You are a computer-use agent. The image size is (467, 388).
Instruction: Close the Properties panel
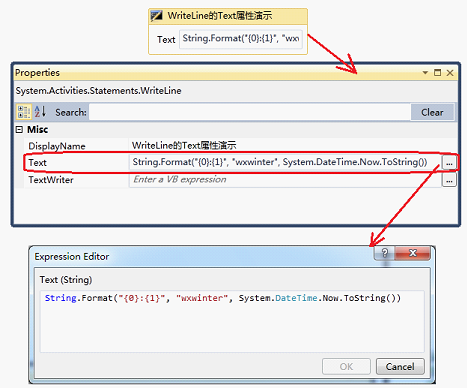pos(450,72)
